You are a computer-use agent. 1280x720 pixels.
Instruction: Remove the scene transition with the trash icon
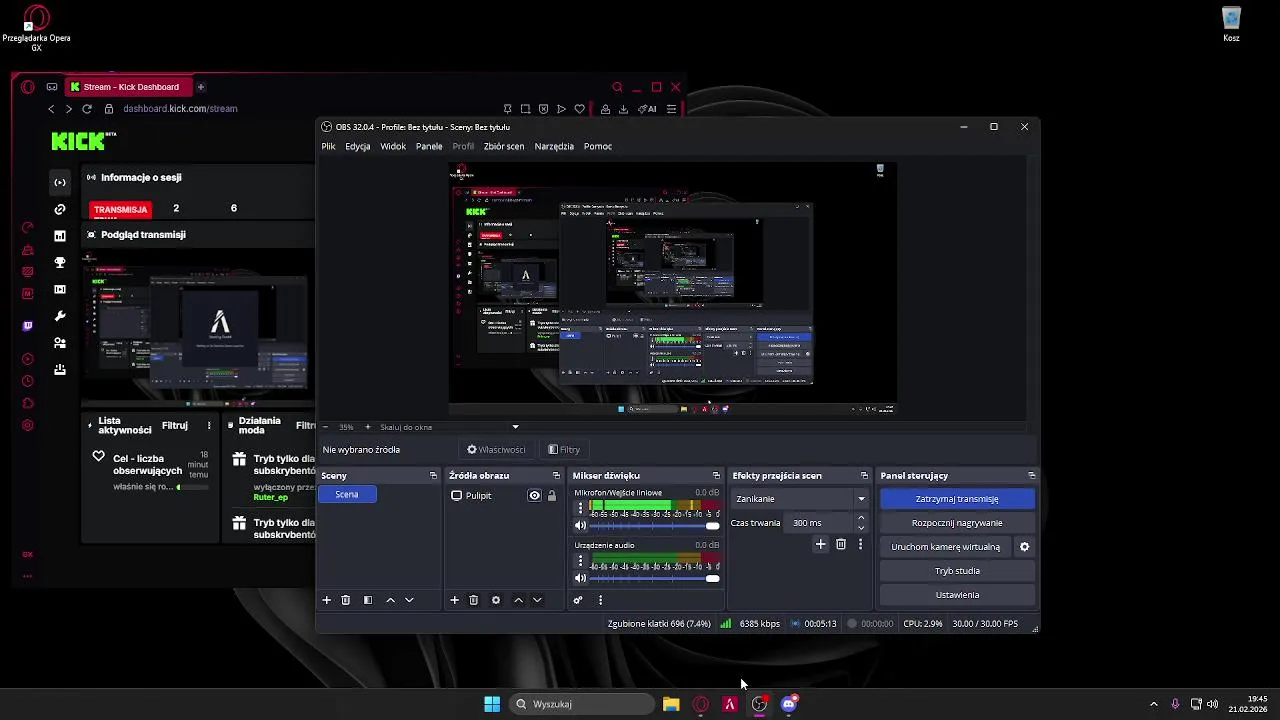coord(841,544)
